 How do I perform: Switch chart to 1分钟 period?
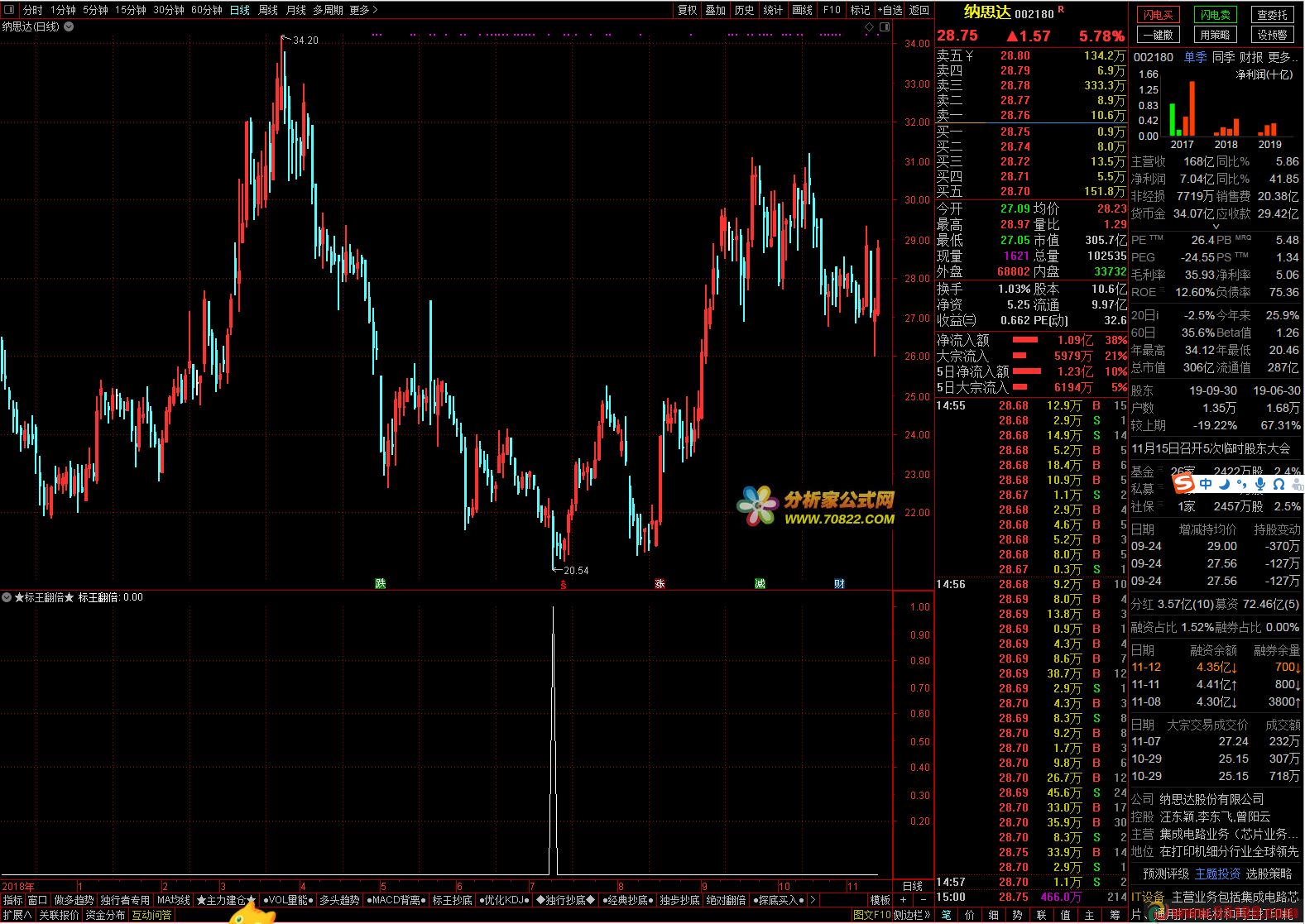(63, 10)
